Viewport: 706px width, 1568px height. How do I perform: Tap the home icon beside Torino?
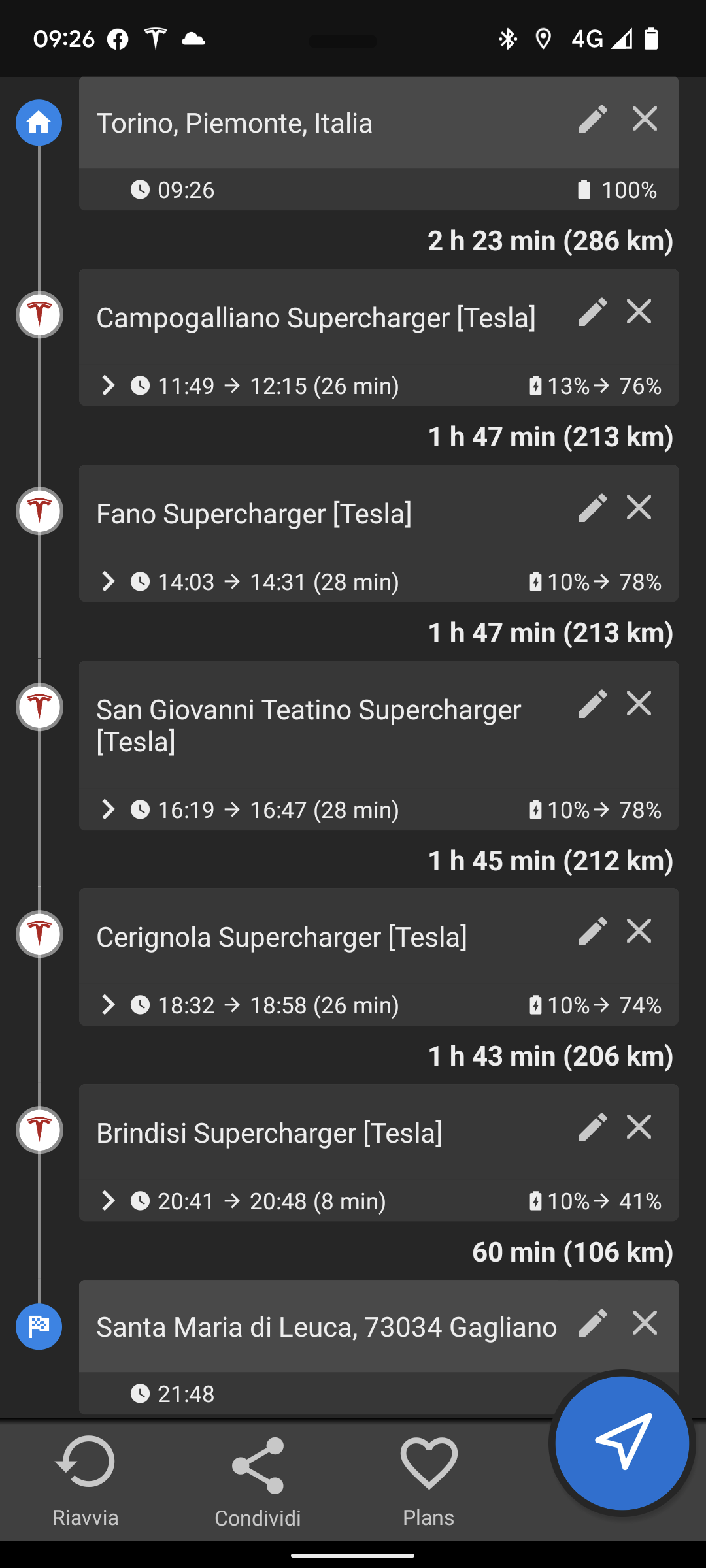[39, 122]
